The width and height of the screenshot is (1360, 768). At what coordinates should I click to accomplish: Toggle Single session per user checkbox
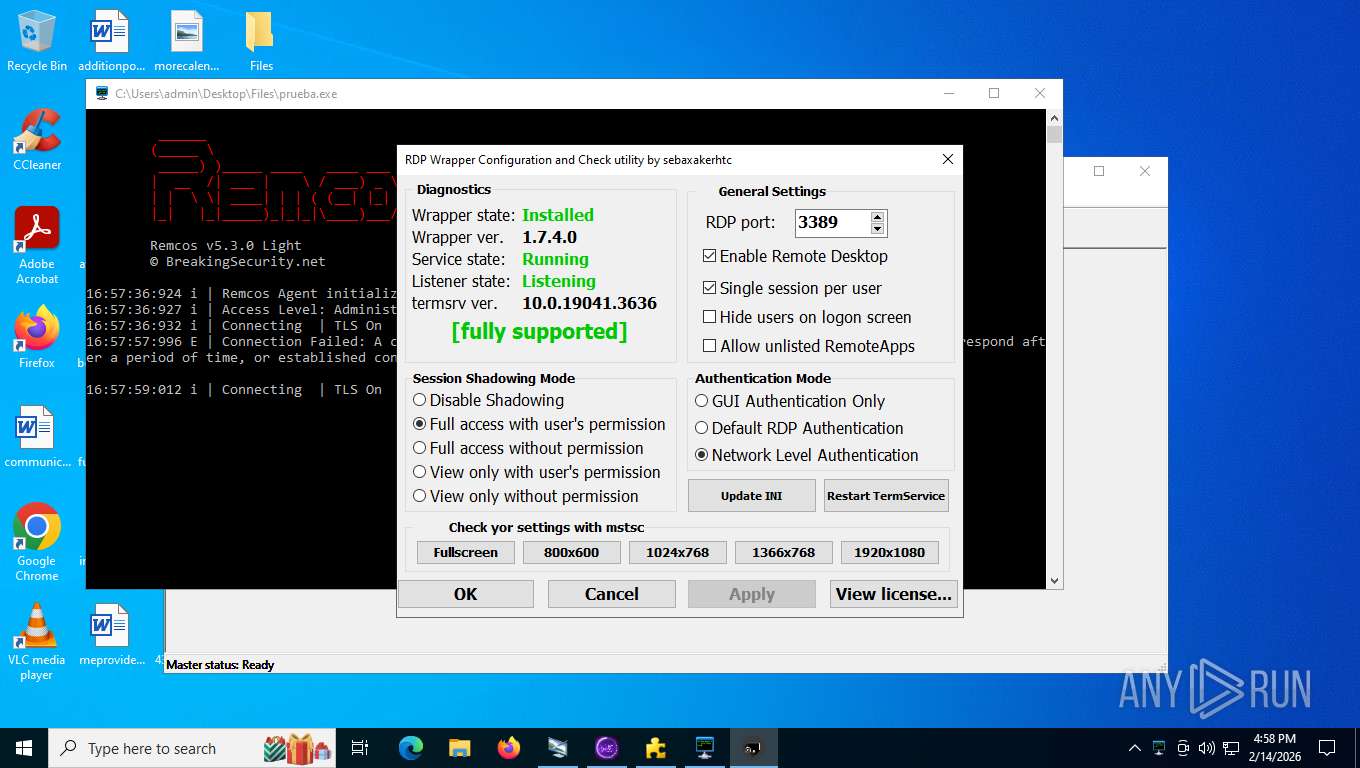click(710, 288)
